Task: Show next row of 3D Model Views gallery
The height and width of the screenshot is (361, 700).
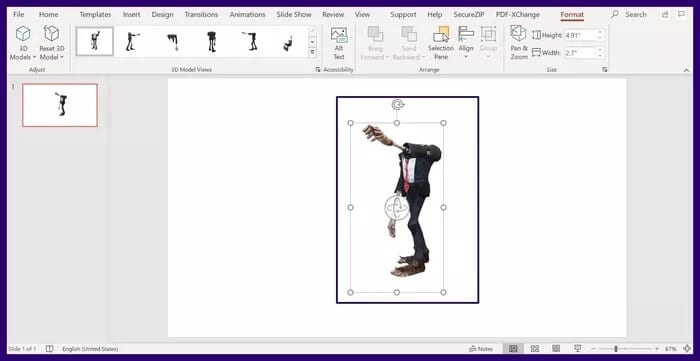Action: click(312, 41)
